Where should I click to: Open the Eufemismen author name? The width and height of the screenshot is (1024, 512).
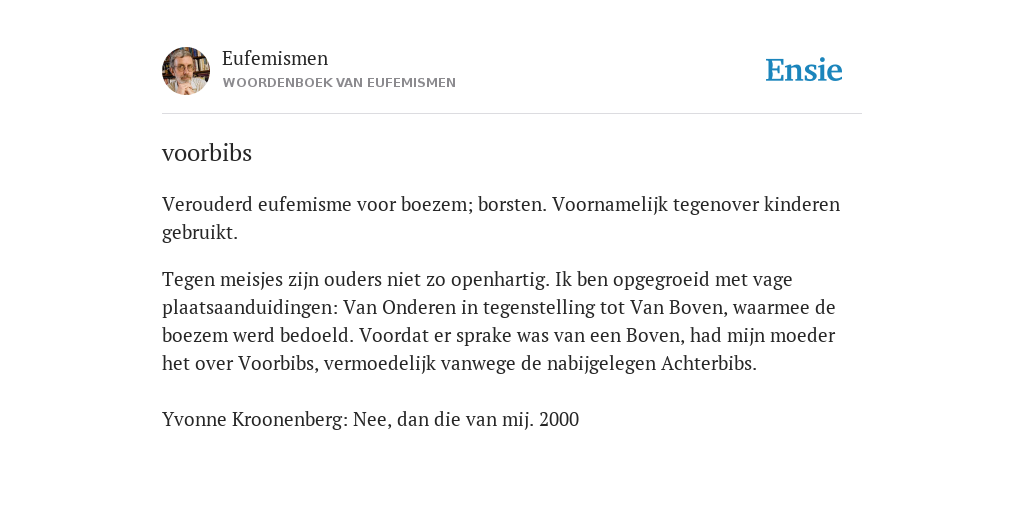(x=275, y=59)
